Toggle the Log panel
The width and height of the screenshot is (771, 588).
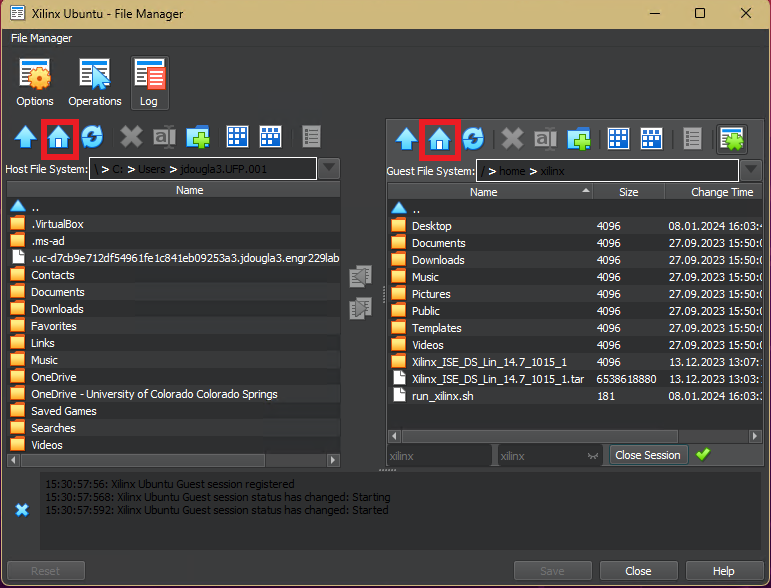tap(149, 83)
